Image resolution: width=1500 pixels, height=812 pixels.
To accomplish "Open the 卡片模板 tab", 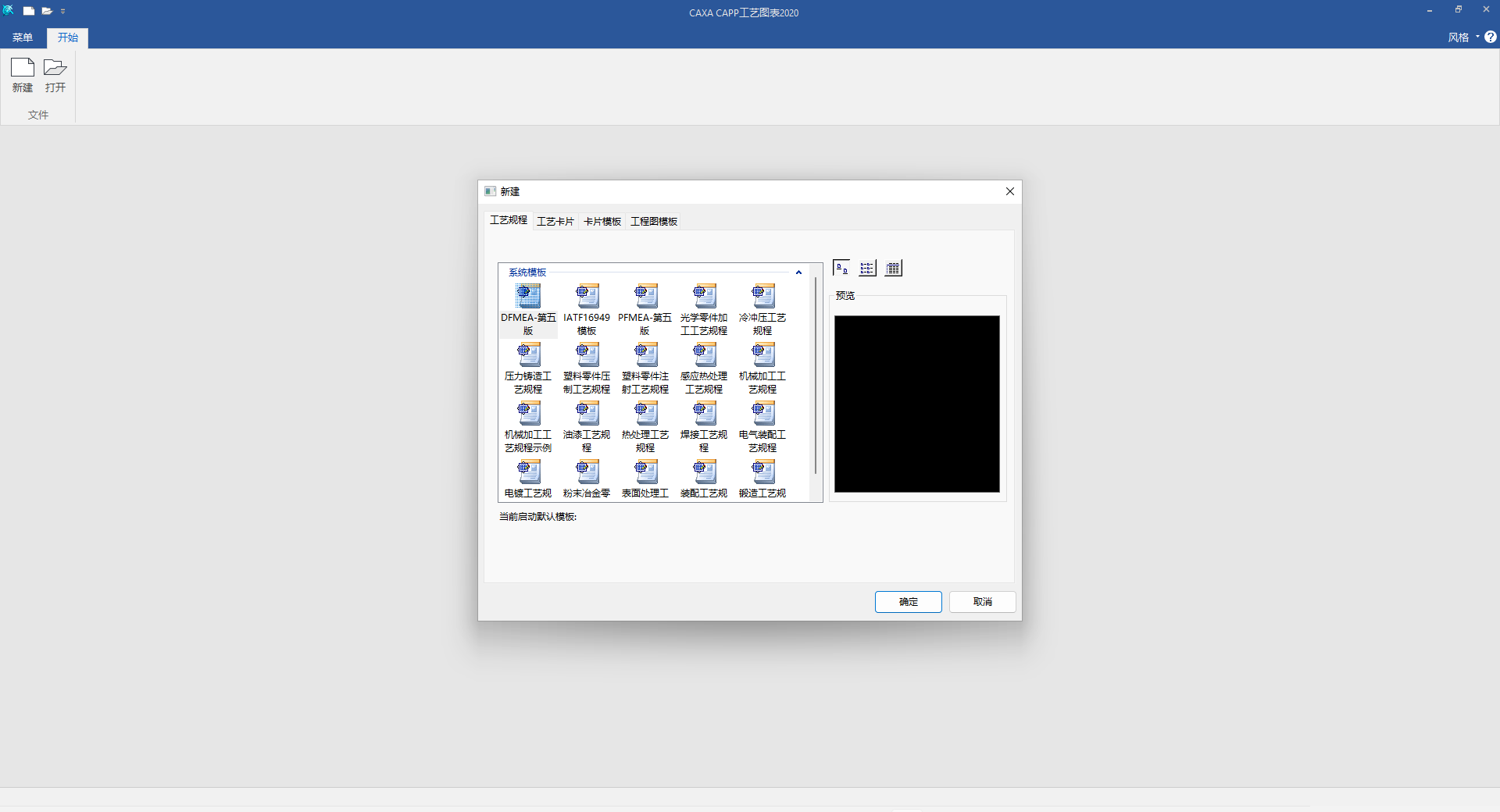I will click(602, 222).
